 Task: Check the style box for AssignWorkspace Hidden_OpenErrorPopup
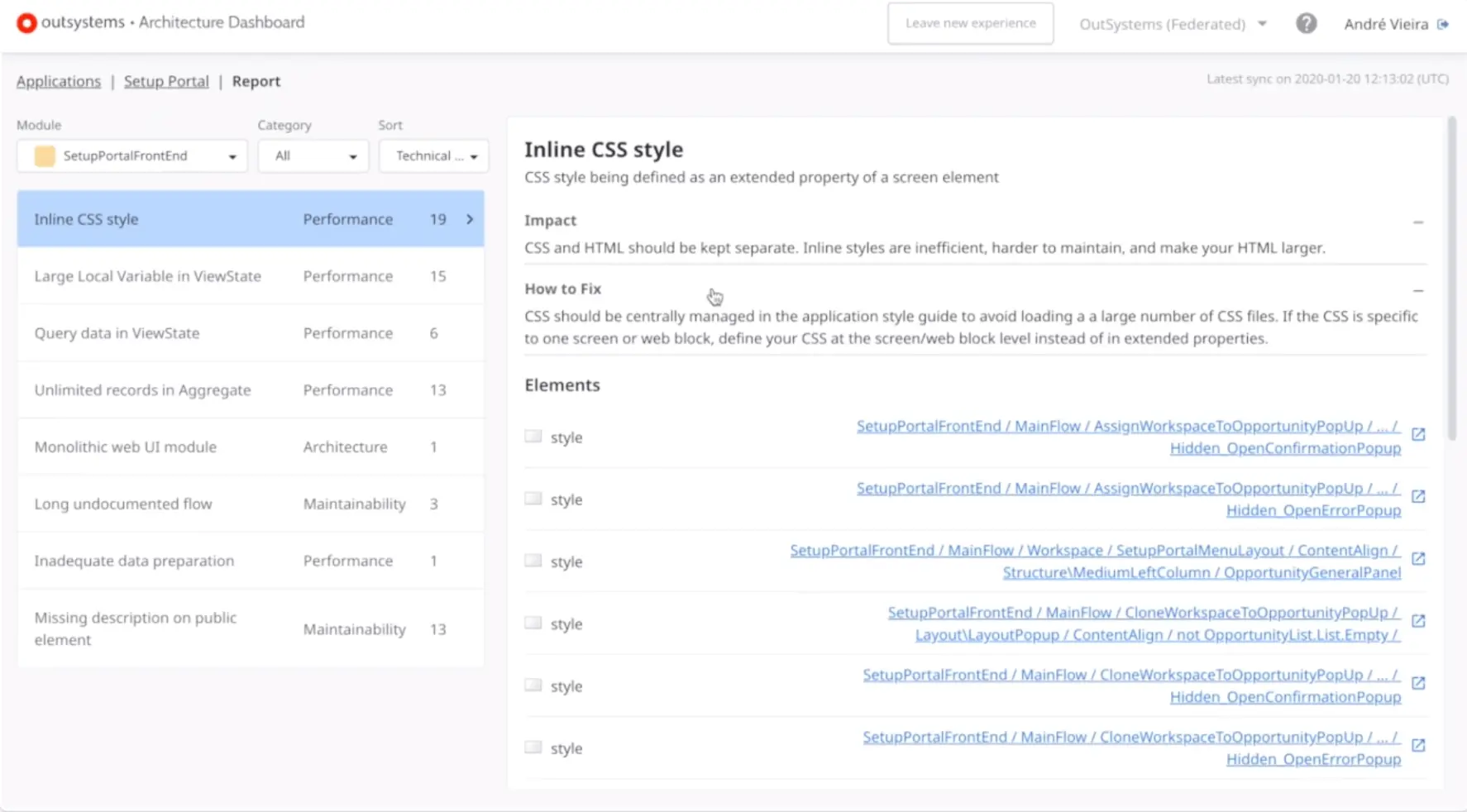tap(533, 499)
